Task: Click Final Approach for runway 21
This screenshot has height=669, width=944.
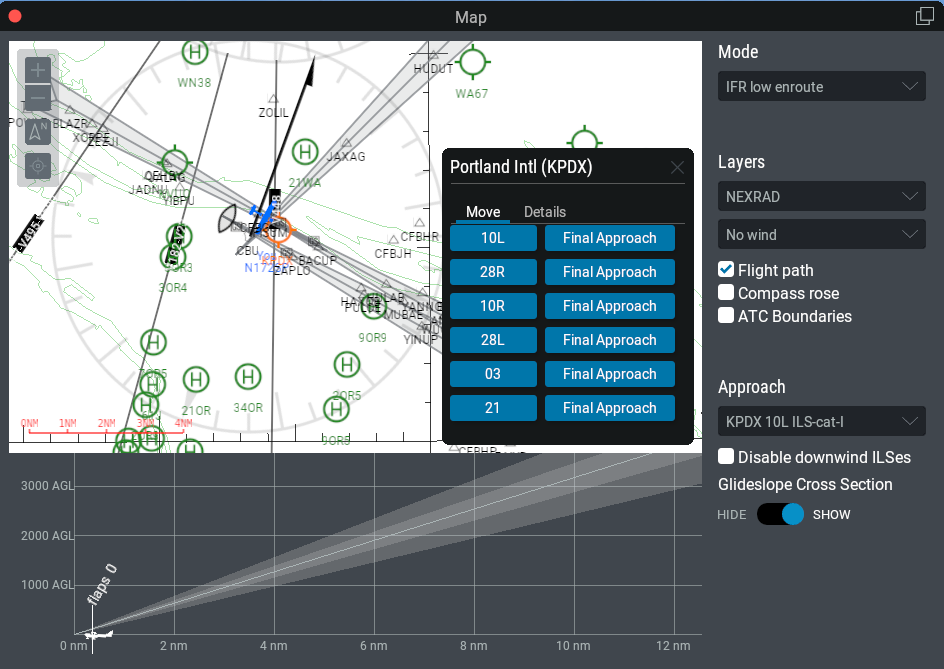Action: [610, 408]
